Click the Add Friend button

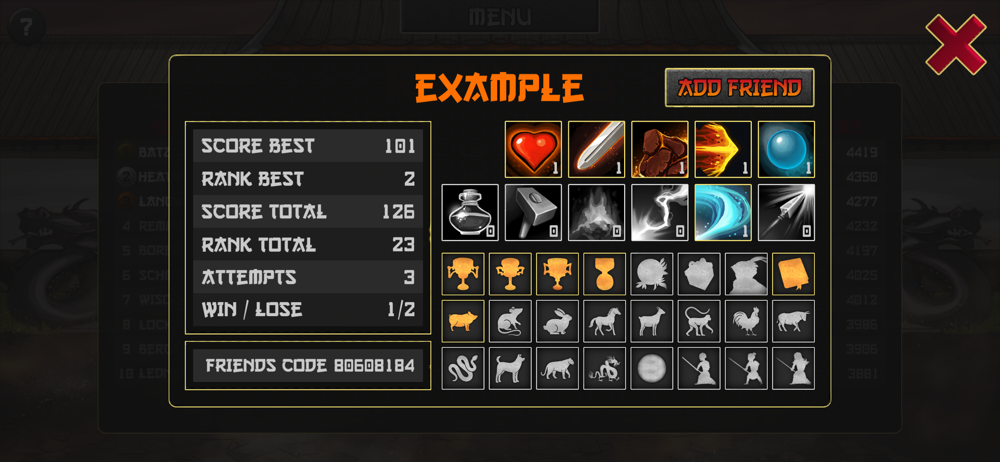point(740,87)
